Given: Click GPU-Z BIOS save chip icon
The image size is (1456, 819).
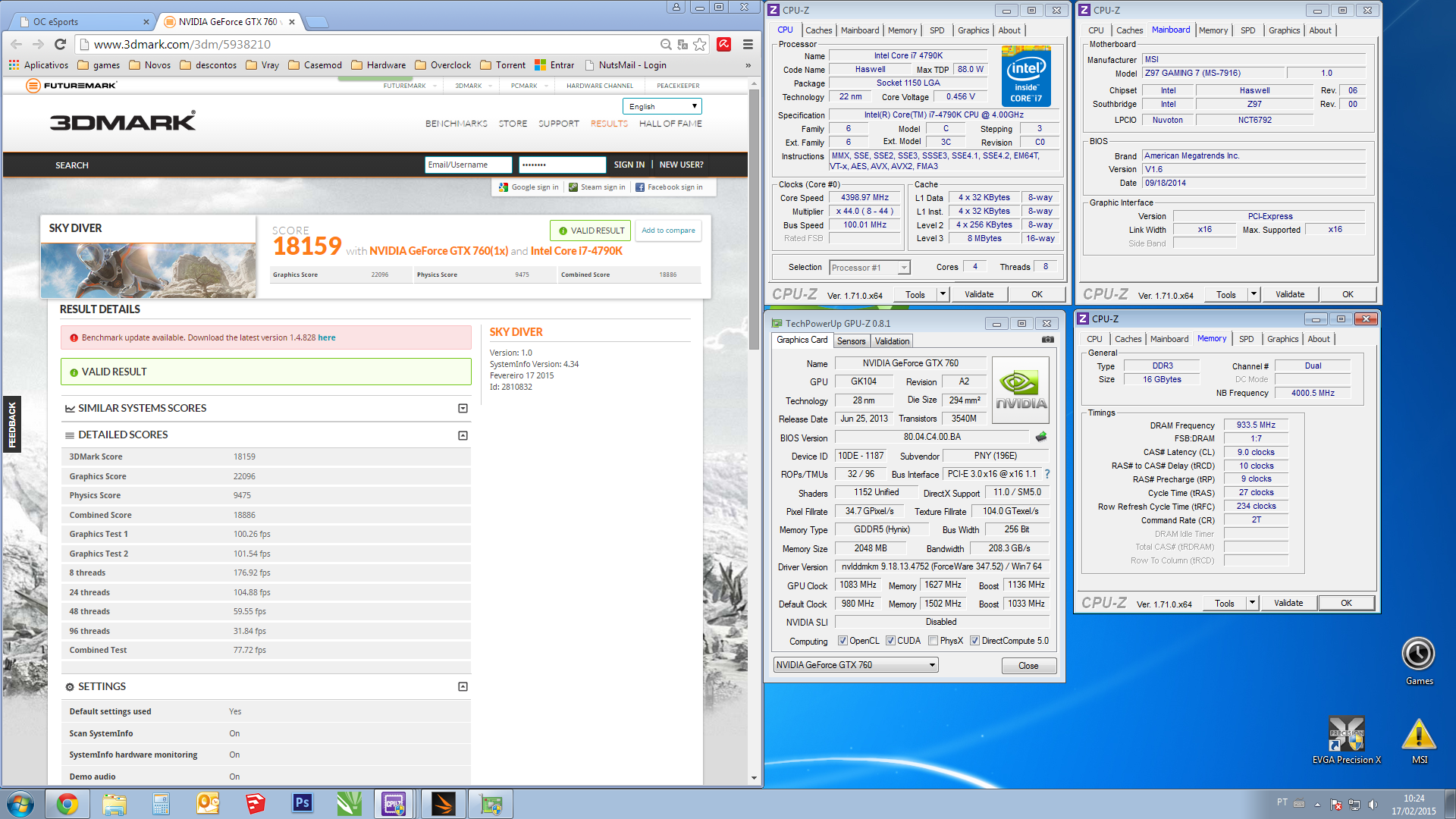Looking at the screenshot, I should [x=1041, y=437].
